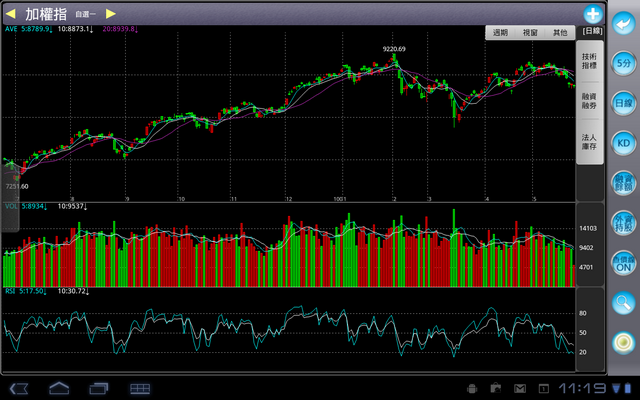The image size is (640, 400).
Task: Click the 4701 volume axis label
Action: tap(587, 267)
